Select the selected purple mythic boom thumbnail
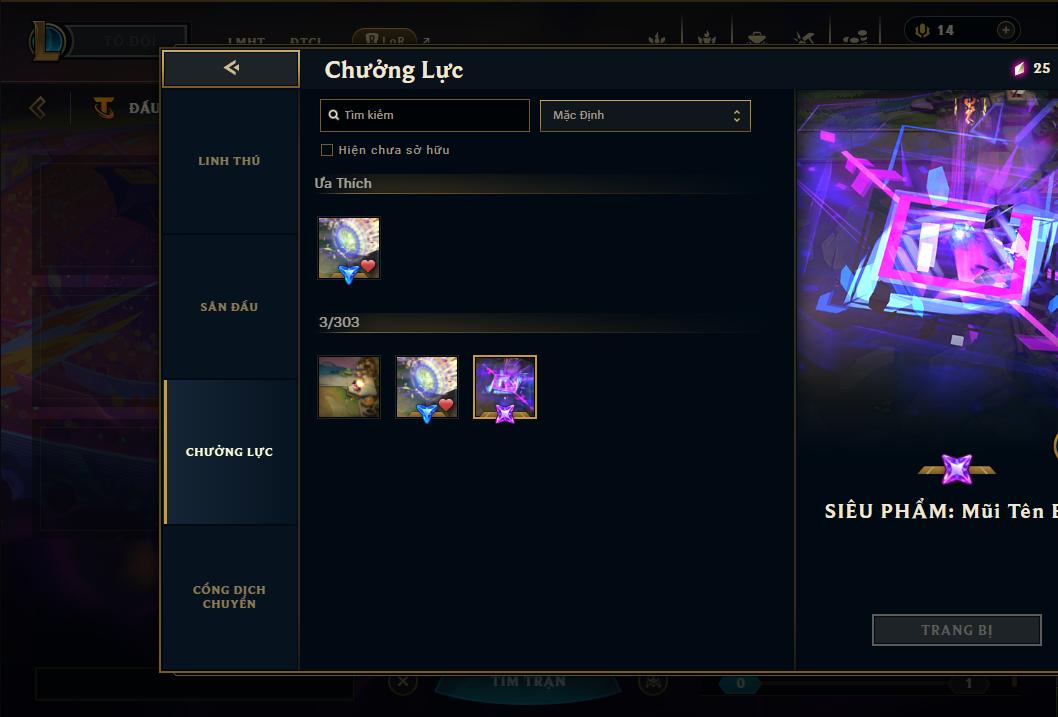The width and height of the screenshot is (1058, 717). tap(505, 387)
